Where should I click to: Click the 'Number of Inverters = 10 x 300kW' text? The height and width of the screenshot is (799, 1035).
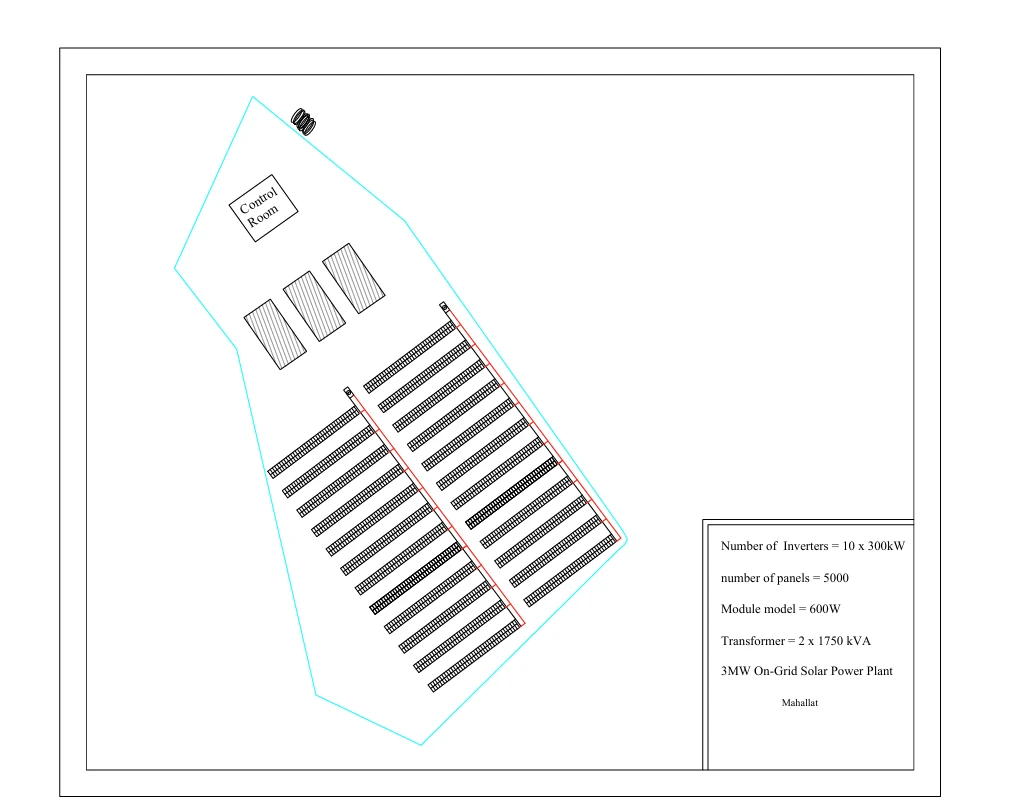813,546
